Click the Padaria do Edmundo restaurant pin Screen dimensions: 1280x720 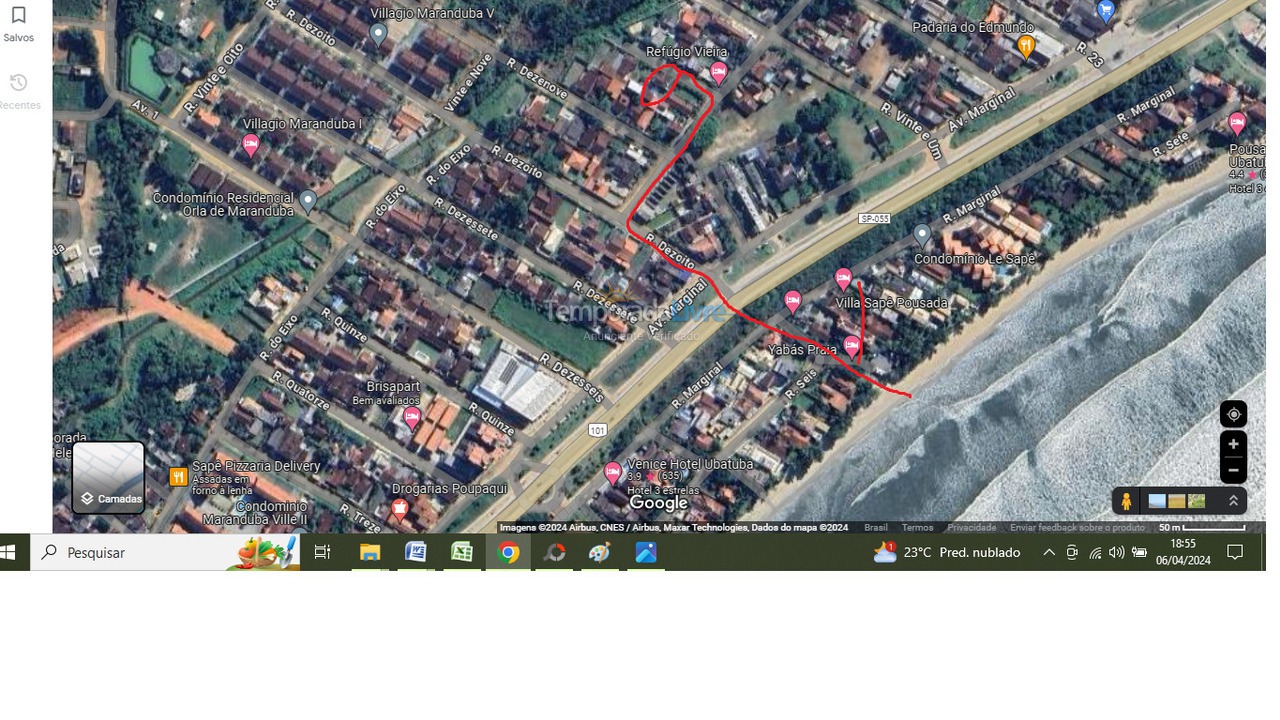(x=1025, y=46)
